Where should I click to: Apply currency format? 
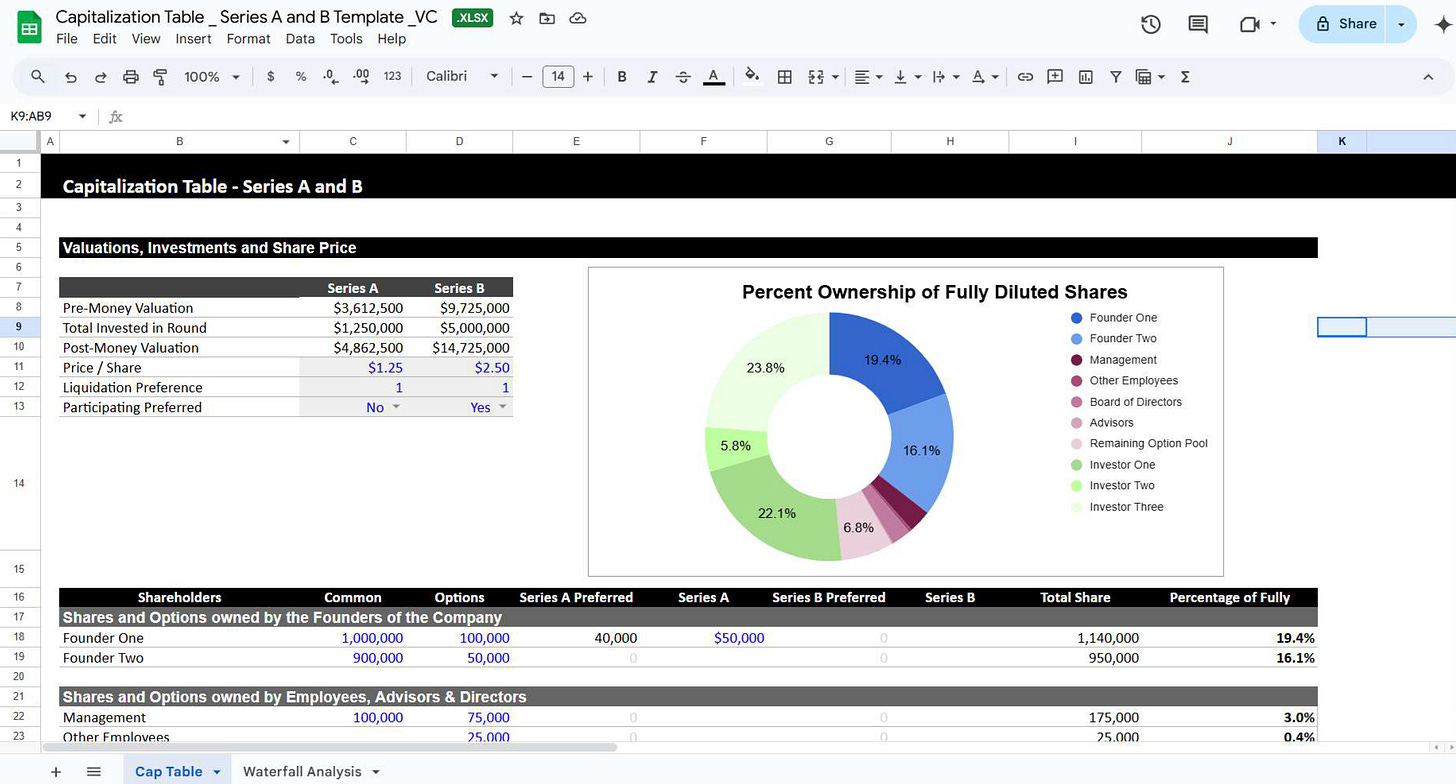270,76
